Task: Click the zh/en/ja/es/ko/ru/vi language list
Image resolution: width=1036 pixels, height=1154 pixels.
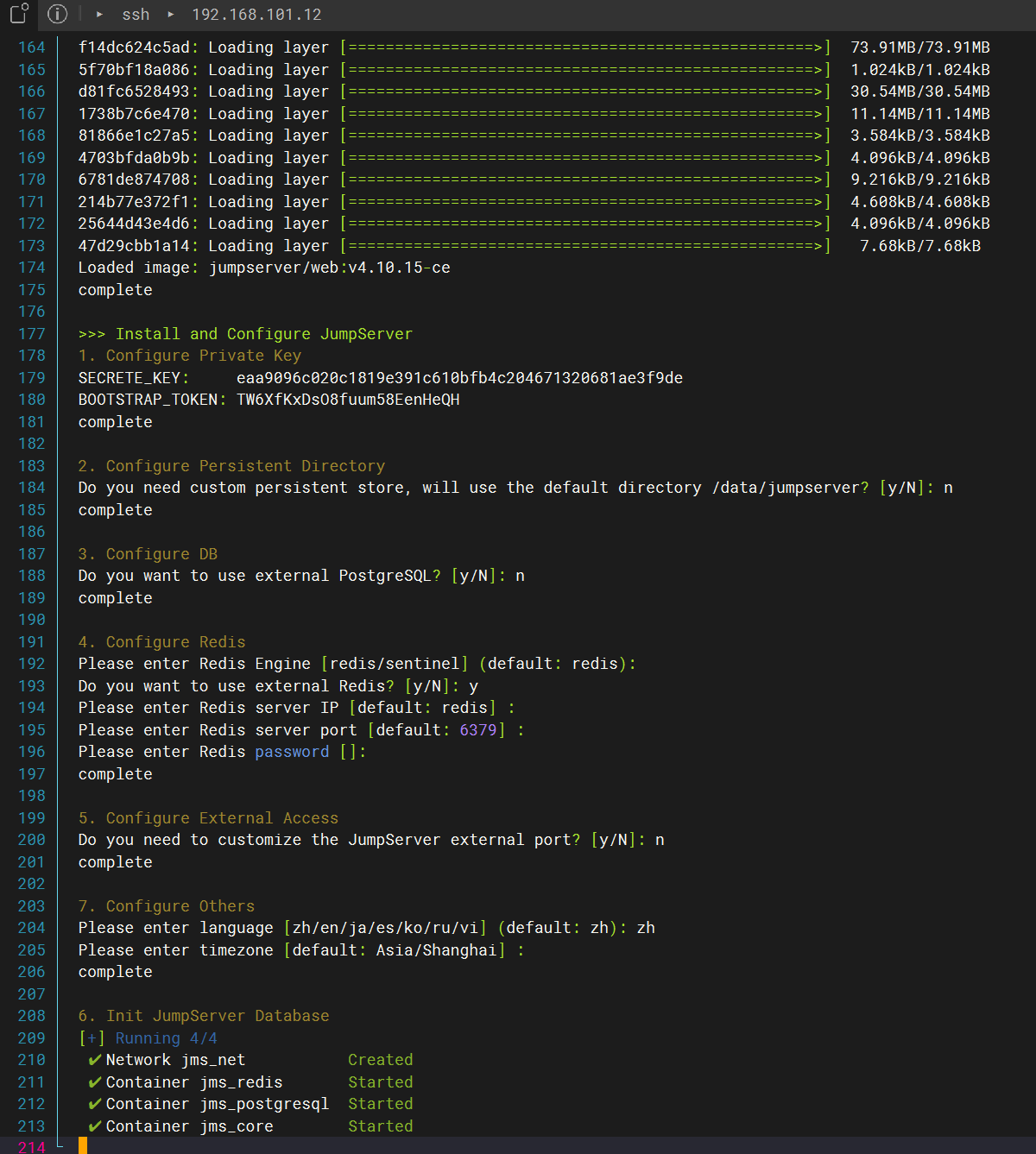Action: pos(385,928)
